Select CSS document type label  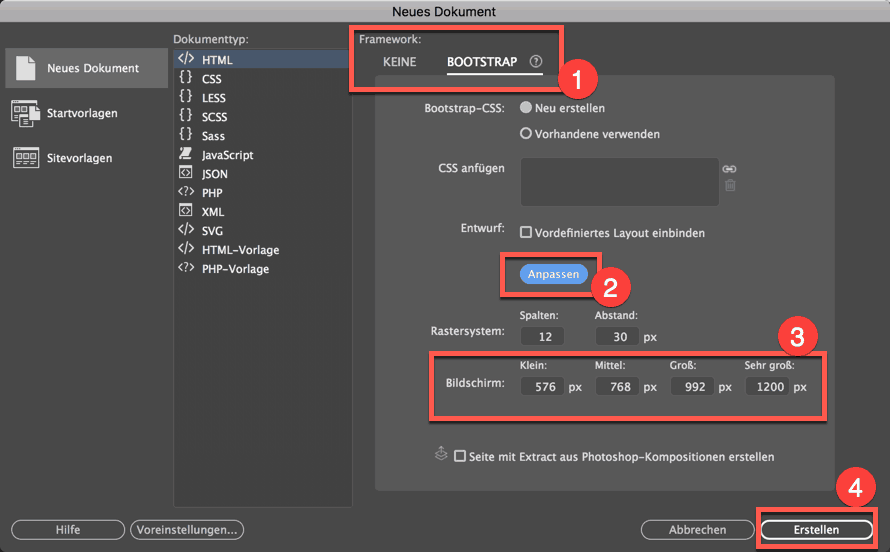point(212,79)
